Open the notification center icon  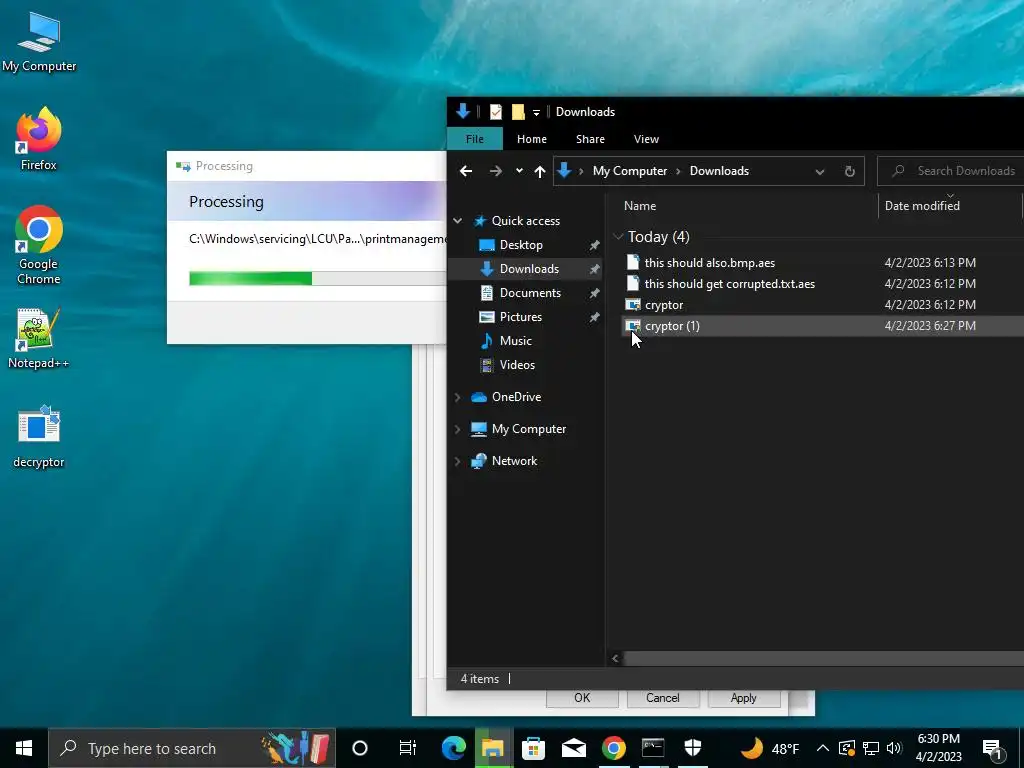[992, 748]
